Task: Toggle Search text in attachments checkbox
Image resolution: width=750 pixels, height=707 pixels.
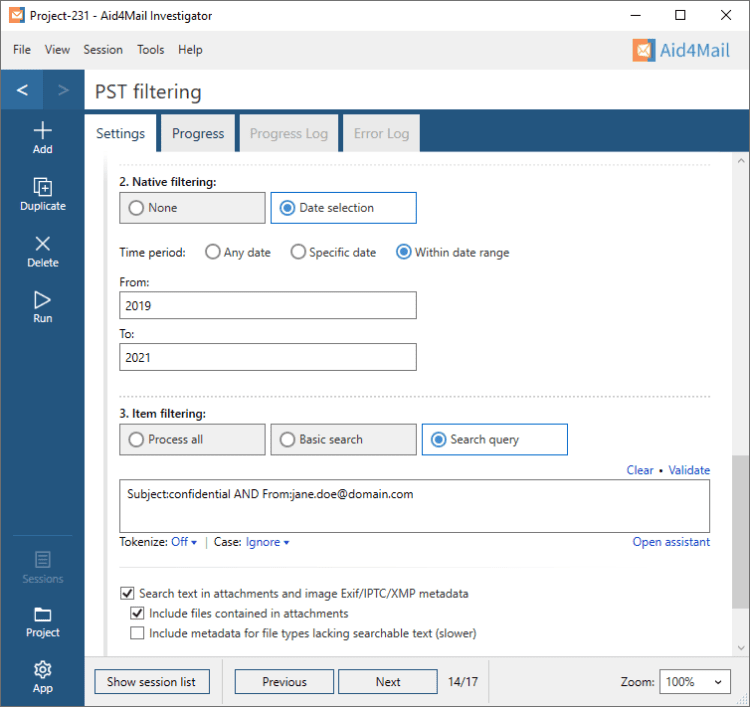Action: (127, 593)
